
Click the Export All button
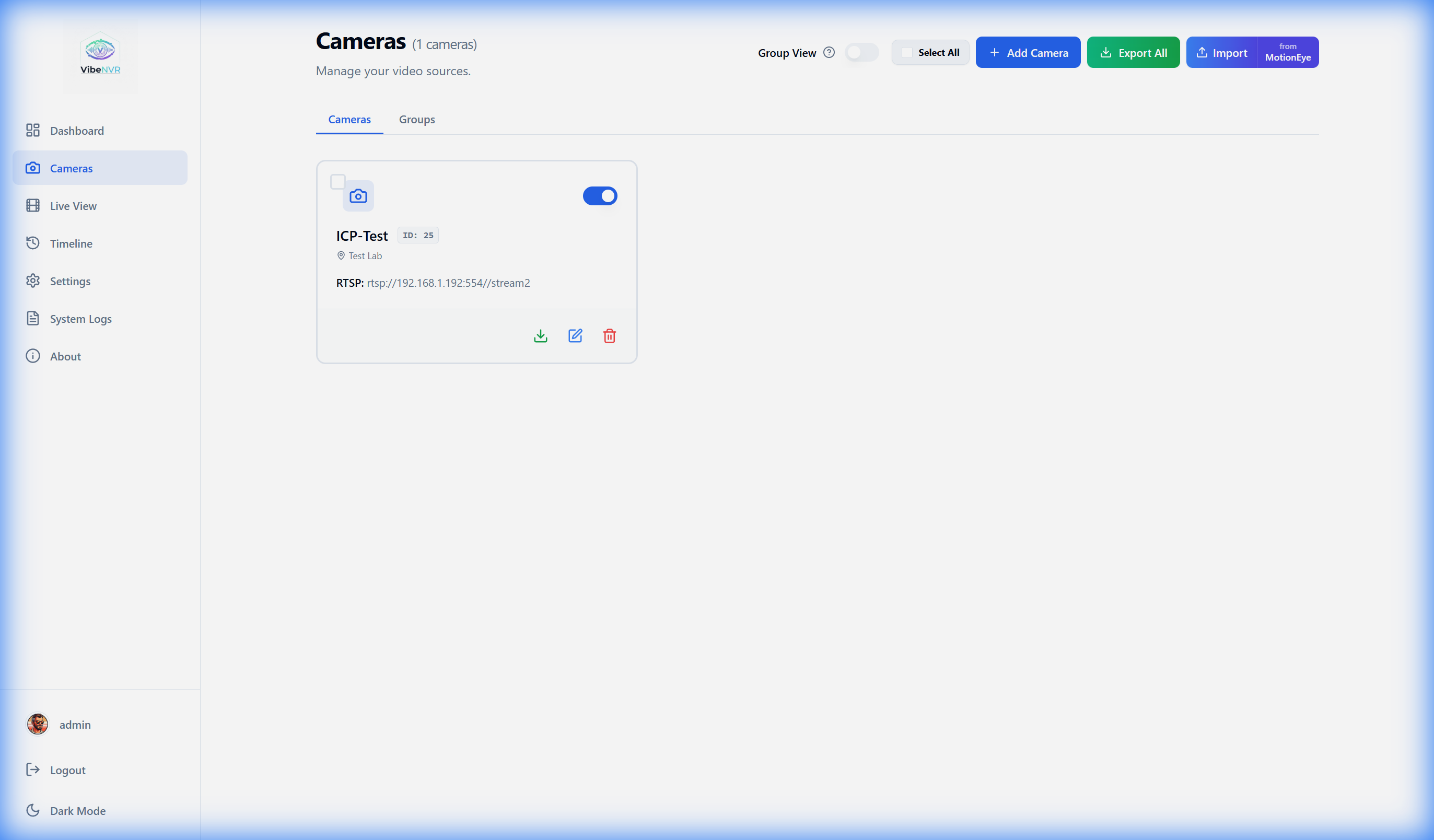tap(1133, 52)
